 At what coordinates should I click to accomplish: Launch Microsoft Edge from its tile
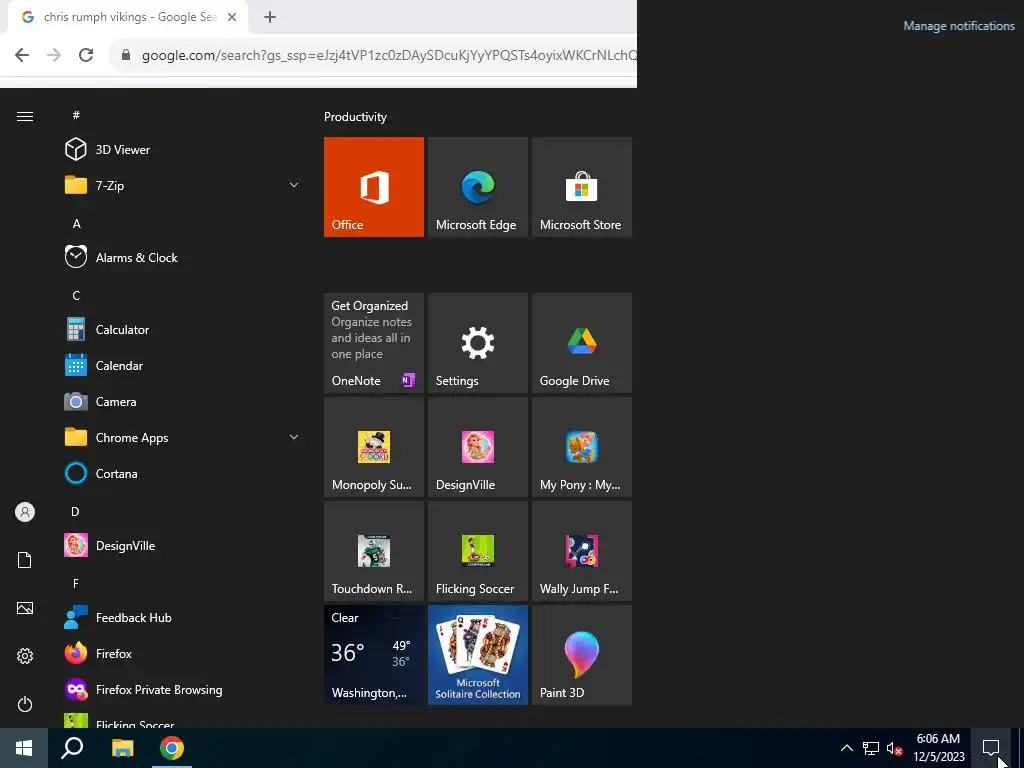click(x=477, y=187)
